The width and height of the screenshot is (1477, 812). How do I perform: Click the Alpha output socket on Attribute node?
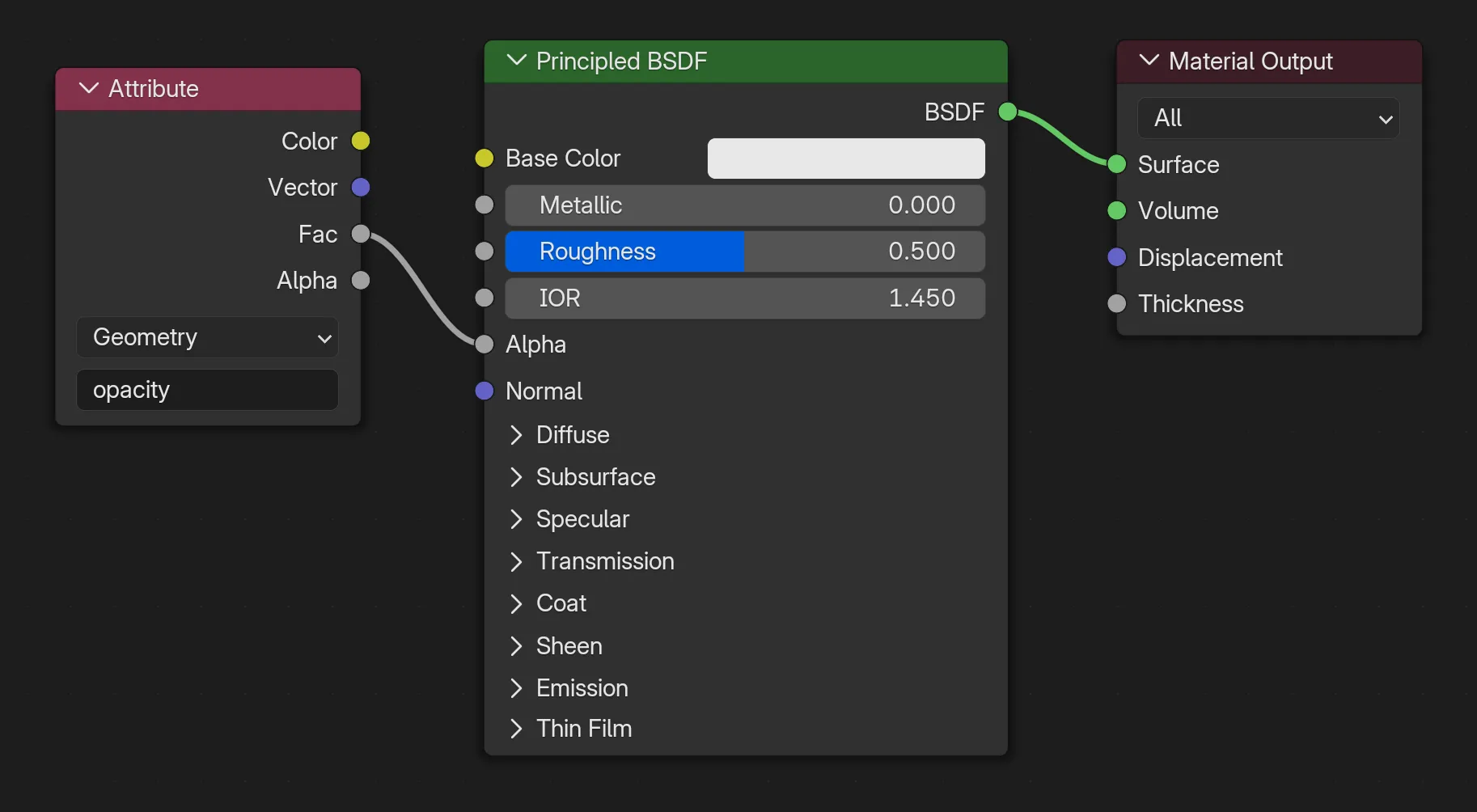[x=361, y=280]
